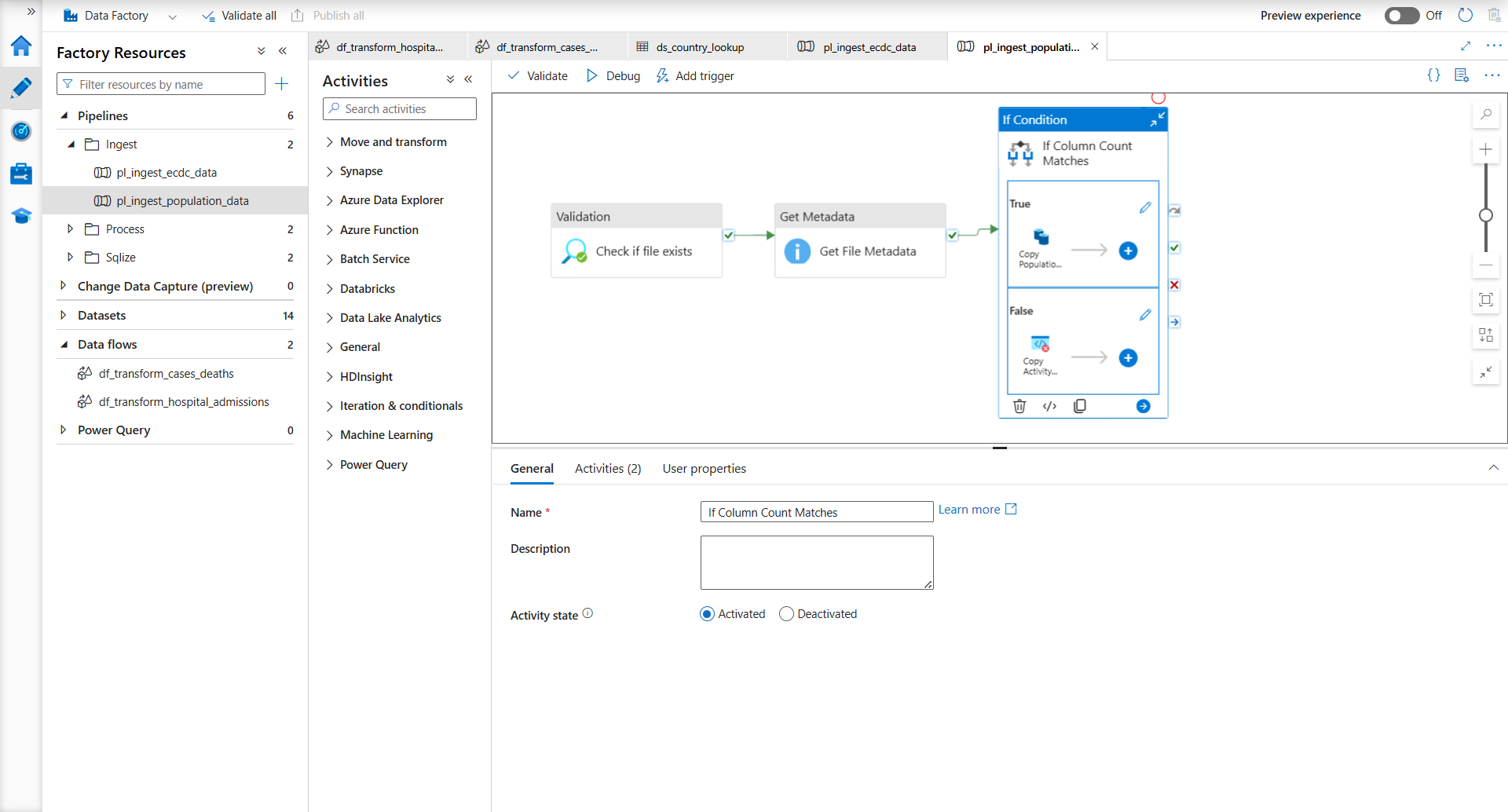Viewport: 1508px width, 812px height.
Task: Open the Home hub in left sidebar
Action: click(21, 46)
